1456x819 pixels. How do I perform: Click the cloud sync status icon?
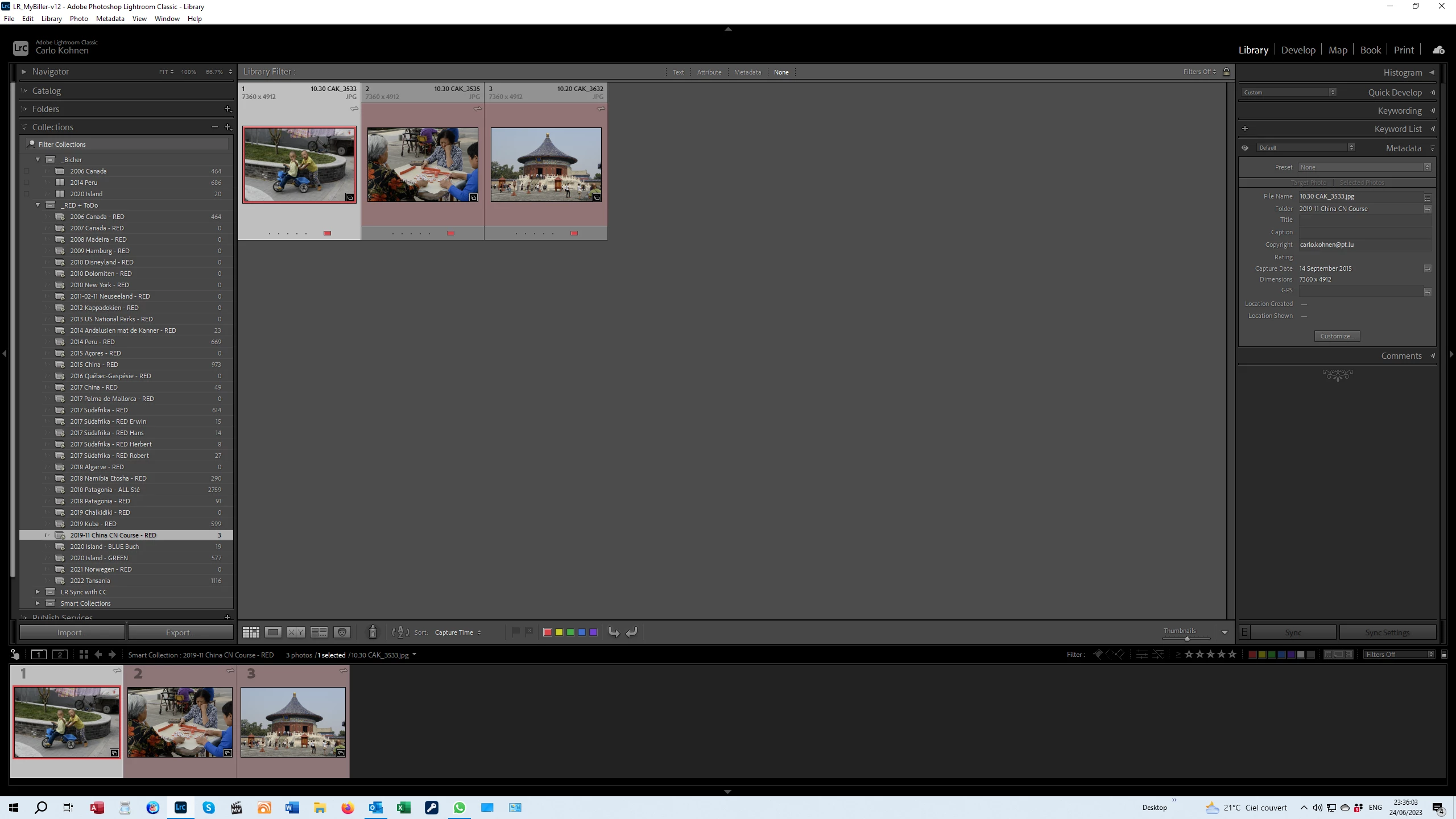pos(1438,50)
